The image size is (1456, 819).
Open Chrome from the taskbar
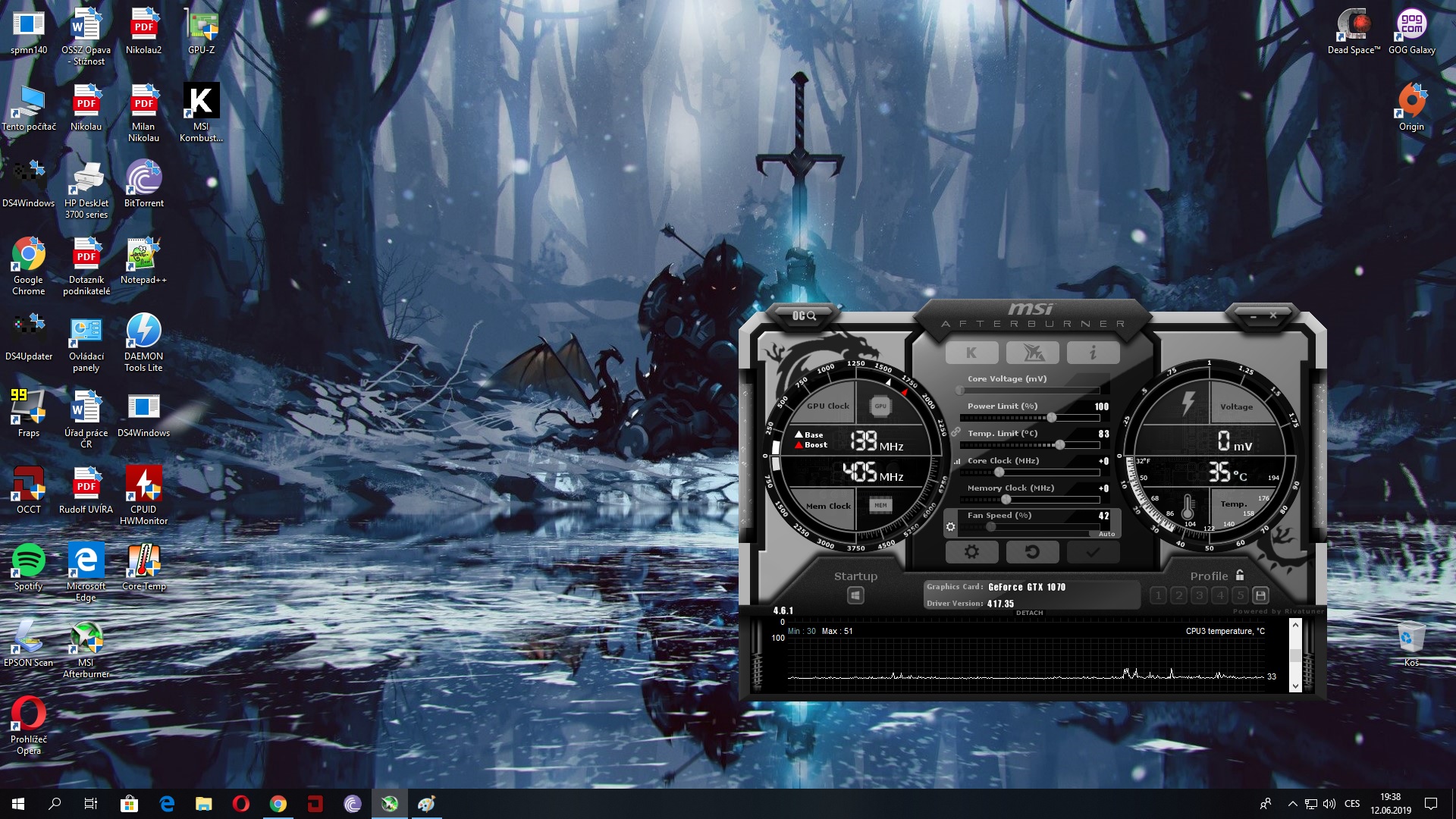tap(278, 804)
